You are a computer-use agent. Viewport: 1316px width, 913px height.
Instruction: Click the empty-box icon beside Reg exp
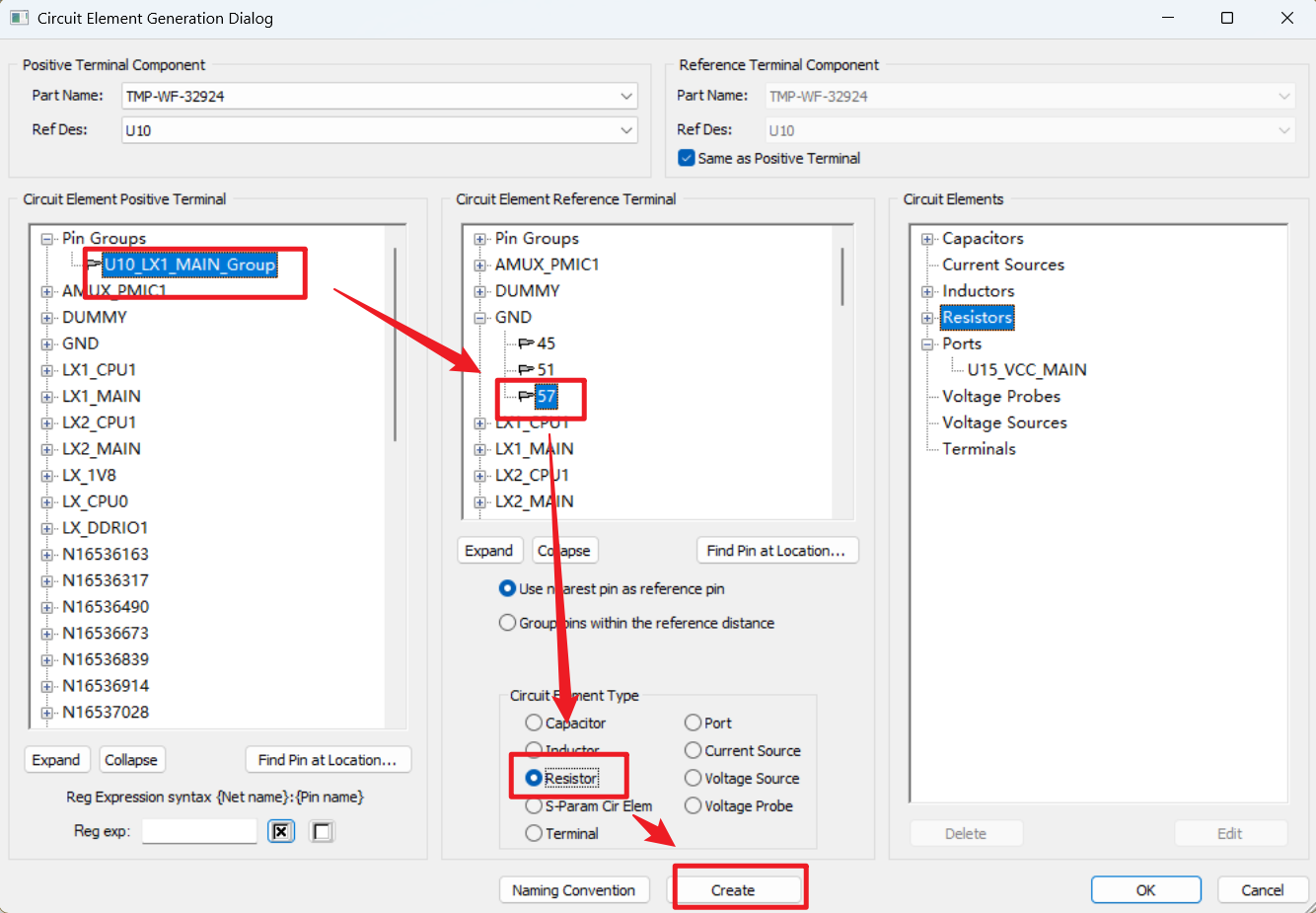pos(322,831)
